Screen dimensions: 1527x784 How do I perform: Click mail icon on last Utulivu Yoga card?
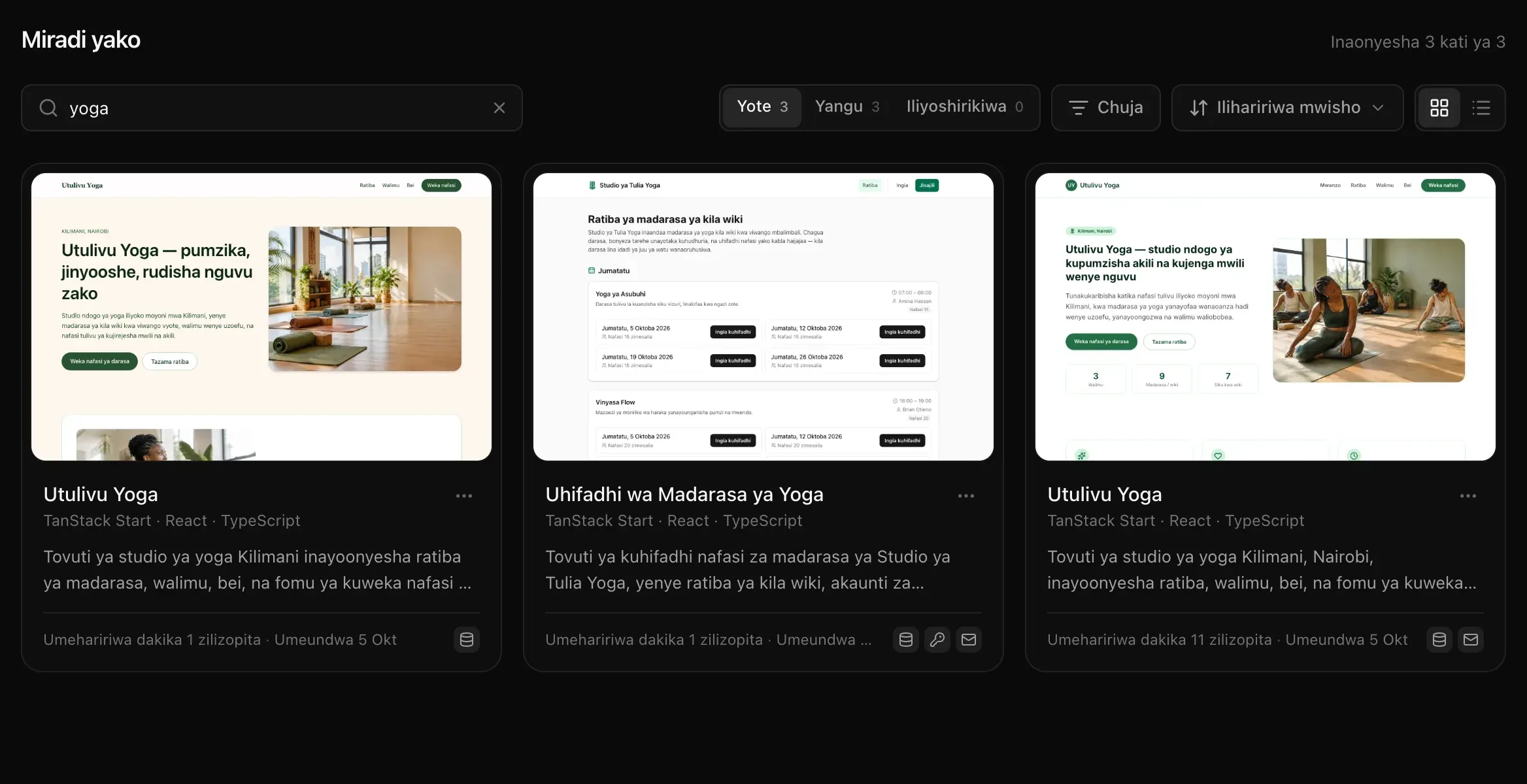(1471, 640)
